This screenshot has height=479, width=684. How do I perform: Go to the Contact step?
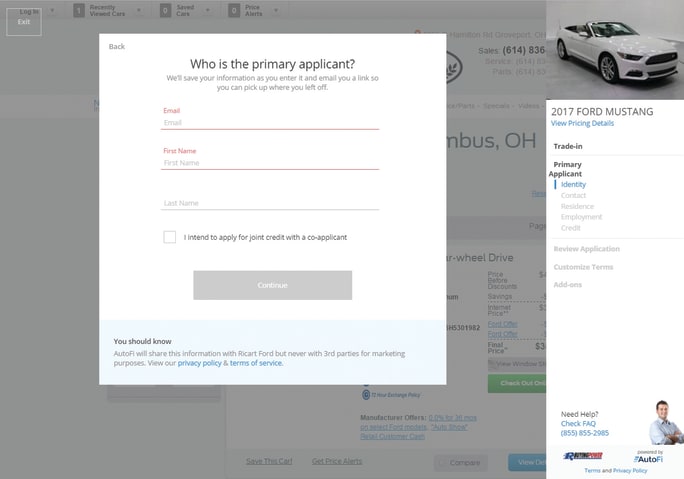point(573,196)
